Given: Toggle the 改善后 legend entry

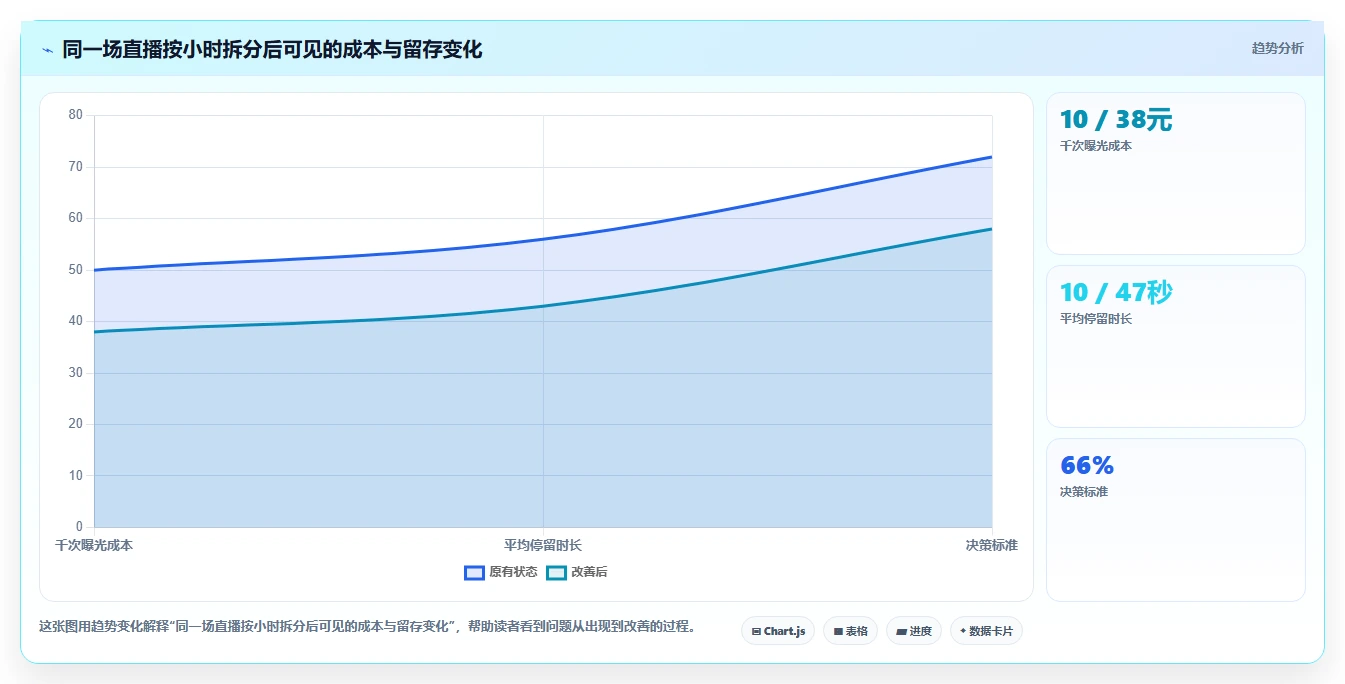Looking at the screenshot, I should click(x=577, y=572).
